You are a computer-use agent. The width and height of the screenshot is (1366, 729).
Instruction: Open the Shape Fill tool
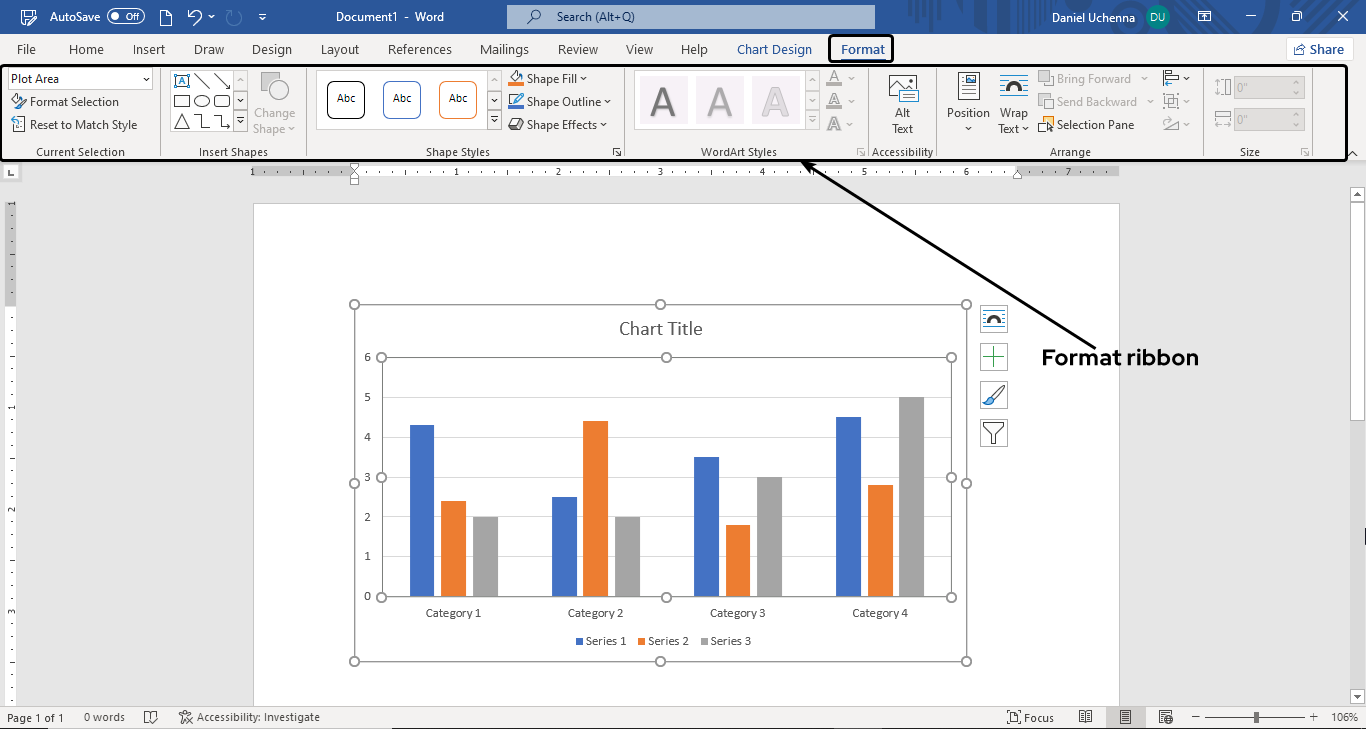(549, 78)
